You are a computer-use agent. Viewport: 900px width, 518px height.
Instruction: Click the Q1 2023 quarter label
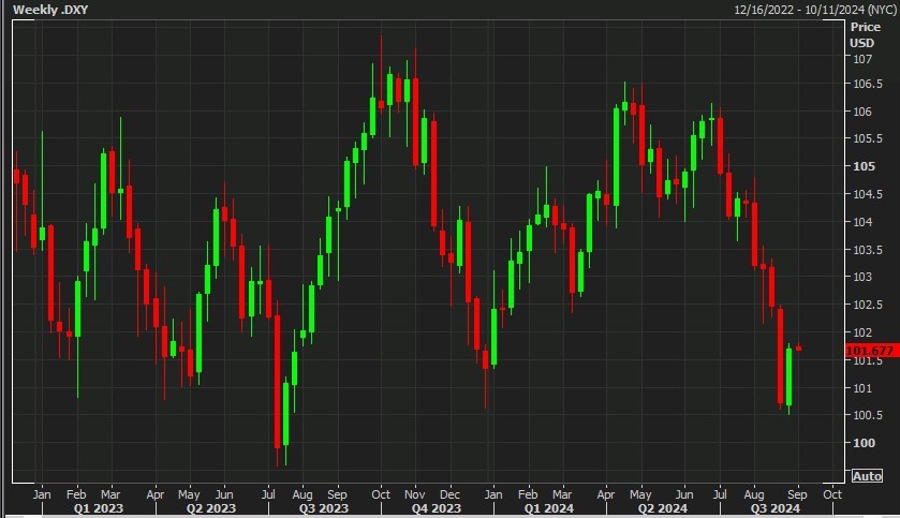pos(98,509)
